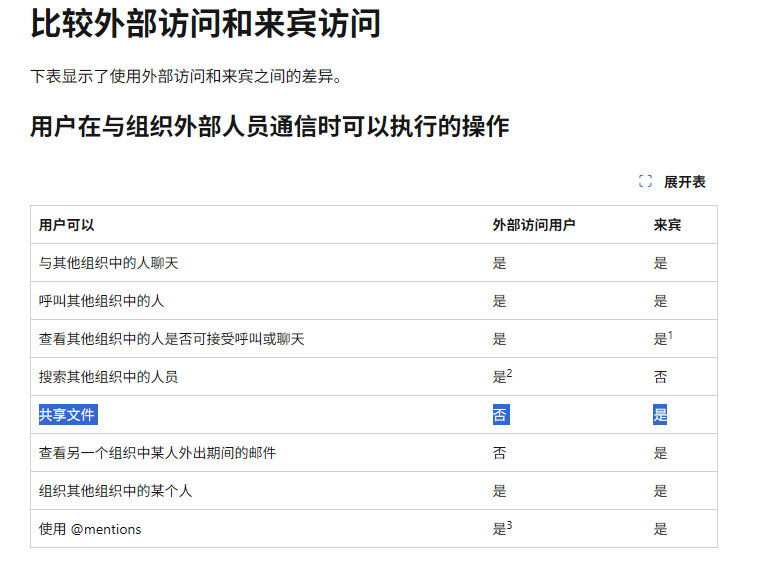Click the 下表显示了 intro paragraph
The width and height of the screenshot is (773, 570).
(x=186, y=76)
